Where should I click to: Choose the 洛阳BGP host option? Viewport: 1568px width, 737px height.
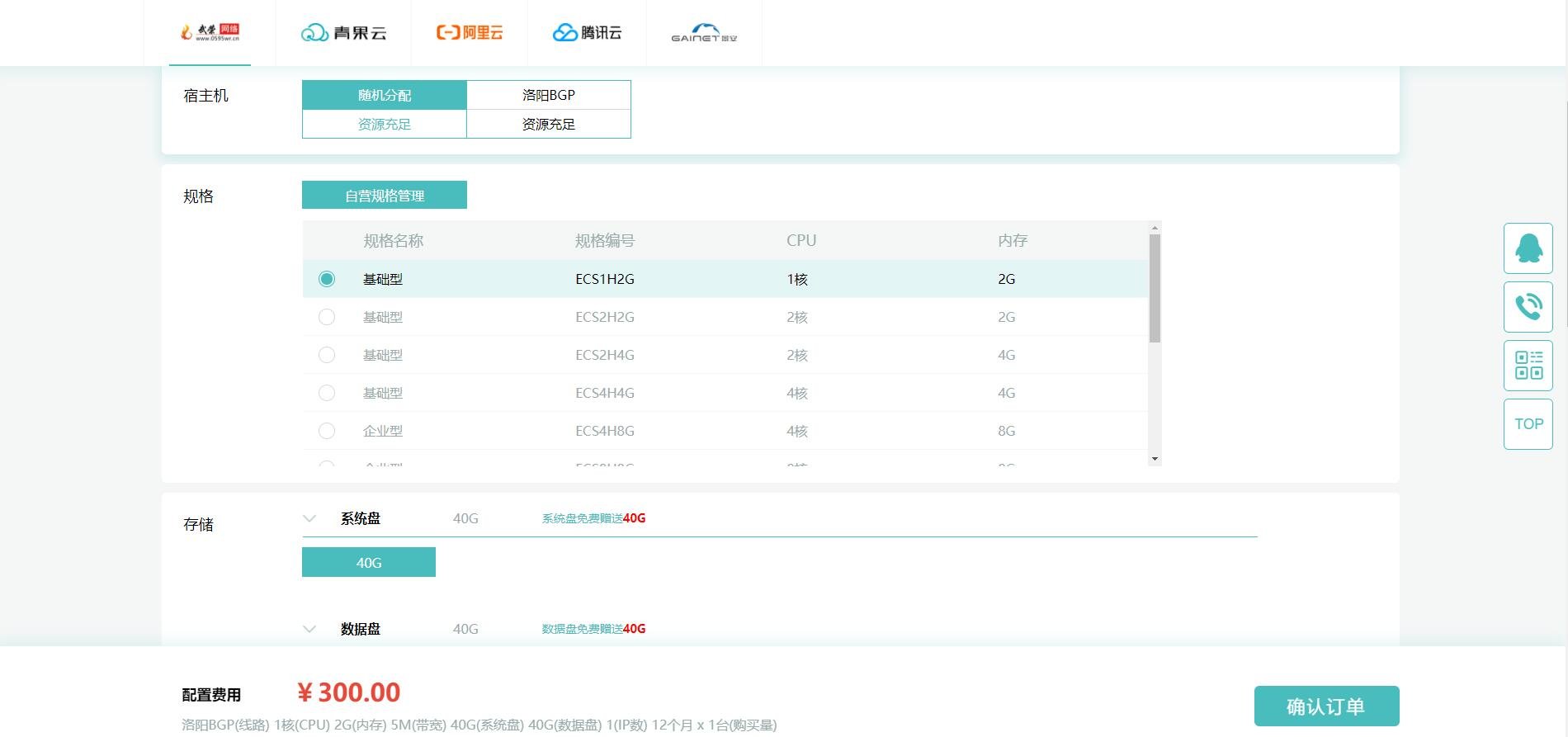click(x=549, y=109)
